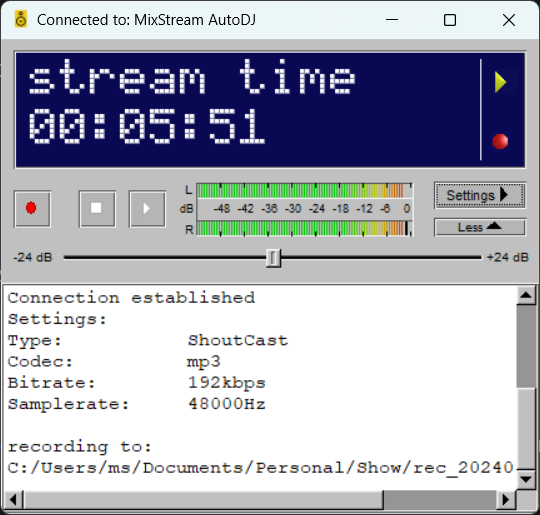Click the butt speaker icon in title bar
The height and width of the screenshot is (515, 540).
pos(21,19)
